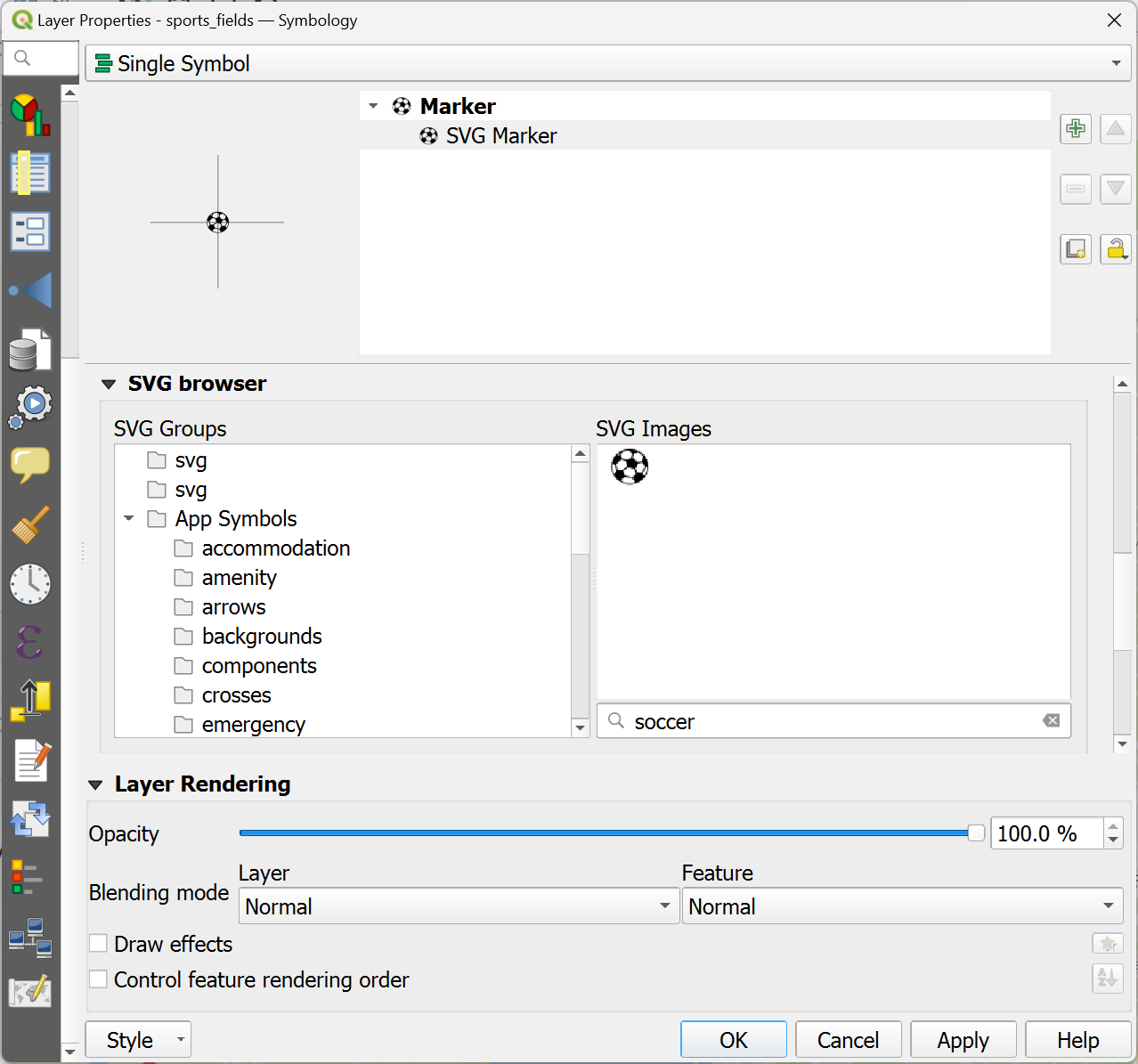Open Draw effects customize star button
The height and width of the screenshot is (1064, 1138).
click(x=1108, y=944)
